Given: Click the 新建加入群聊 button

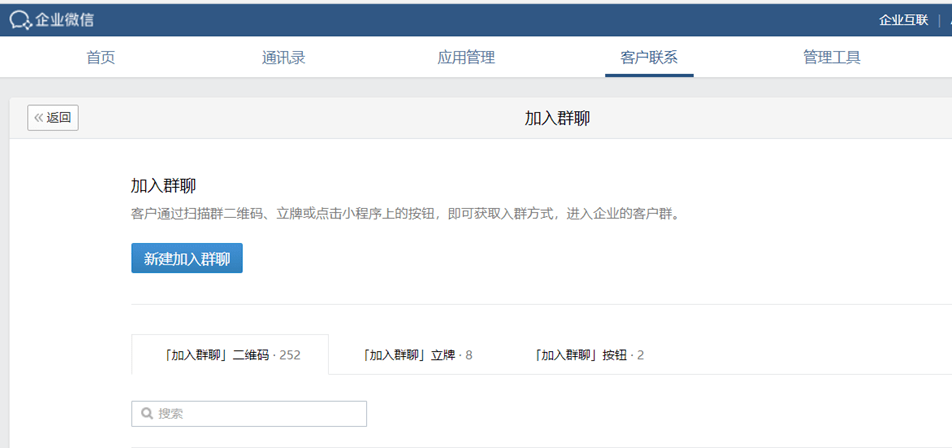Looking at the screenshot, I should pos(187,259).
